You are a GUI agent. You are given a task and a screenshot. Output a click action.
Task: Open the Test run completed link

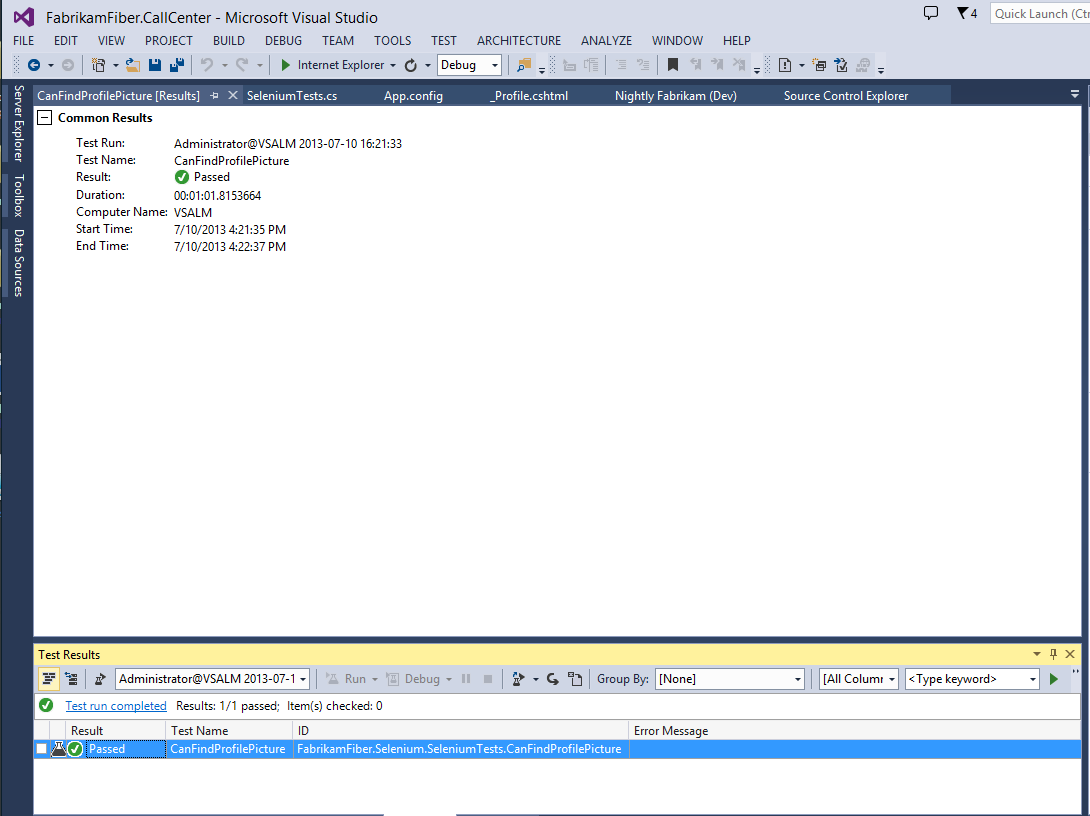pyautogui.click(x=116, y=706)
